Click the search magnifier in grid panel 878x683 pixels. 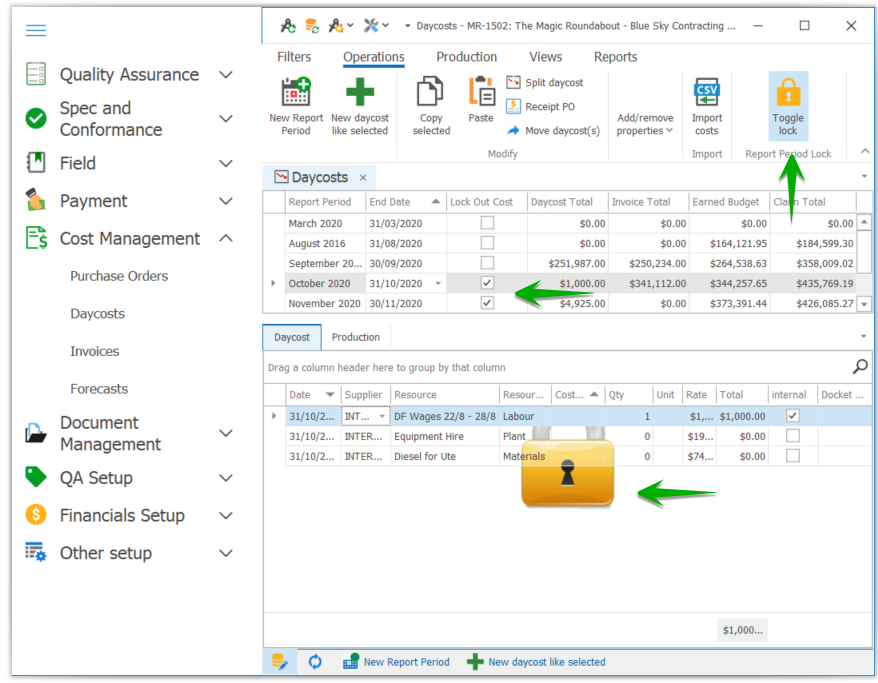tap(860, 367)
